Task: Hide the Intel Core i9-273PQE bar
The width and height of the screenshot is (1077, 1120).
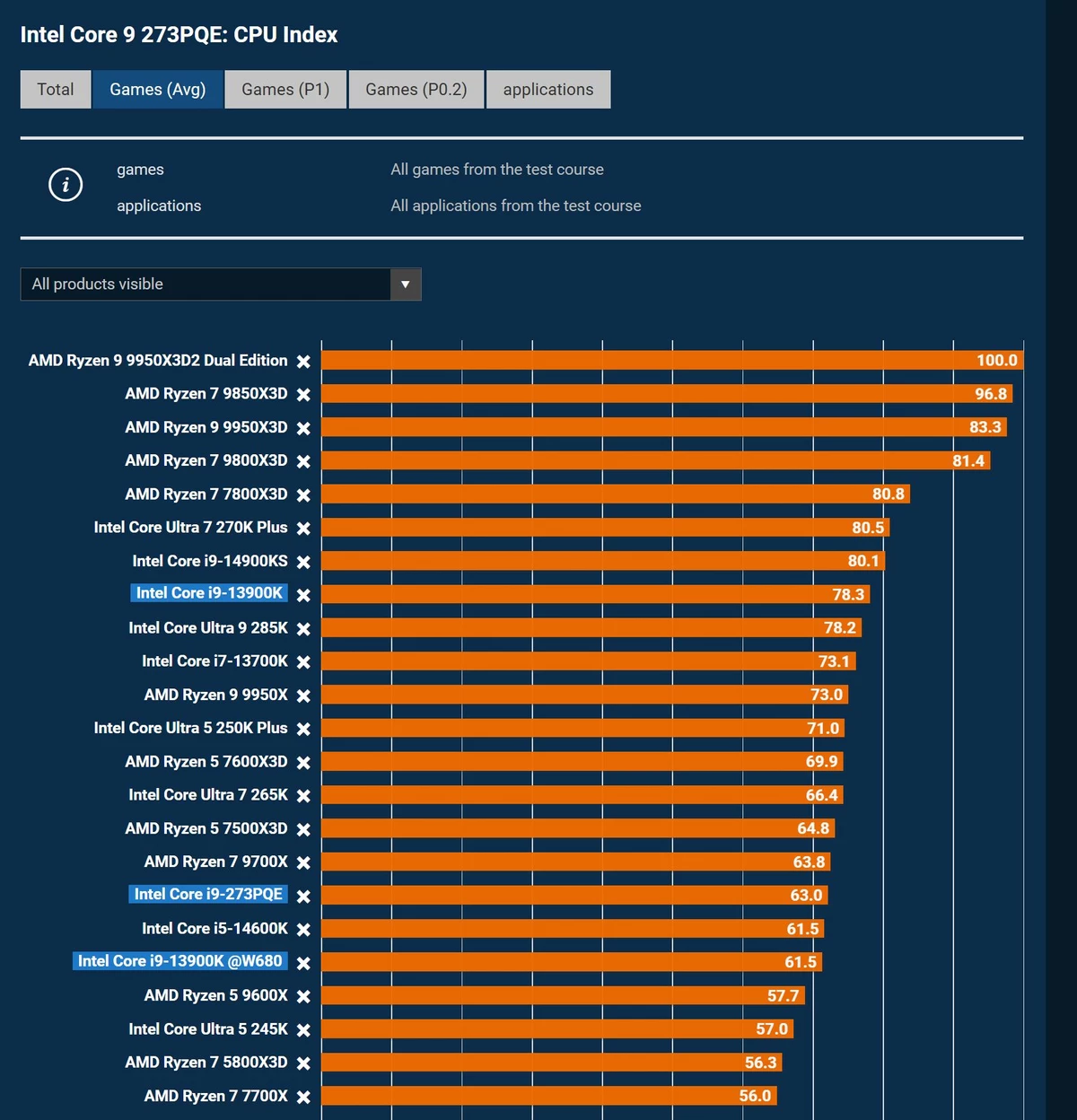Action: tap(303, 896)
